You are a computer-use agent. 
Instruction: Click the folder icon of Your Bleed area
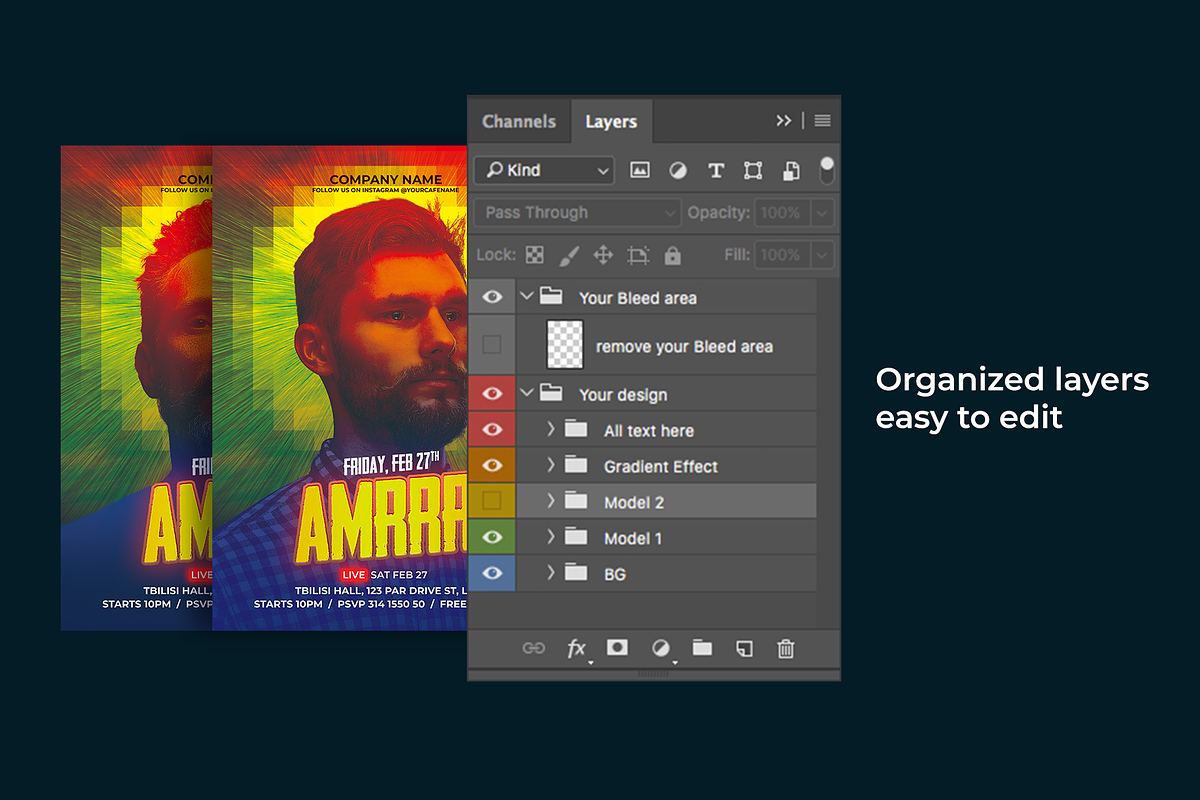pos(551,297)
